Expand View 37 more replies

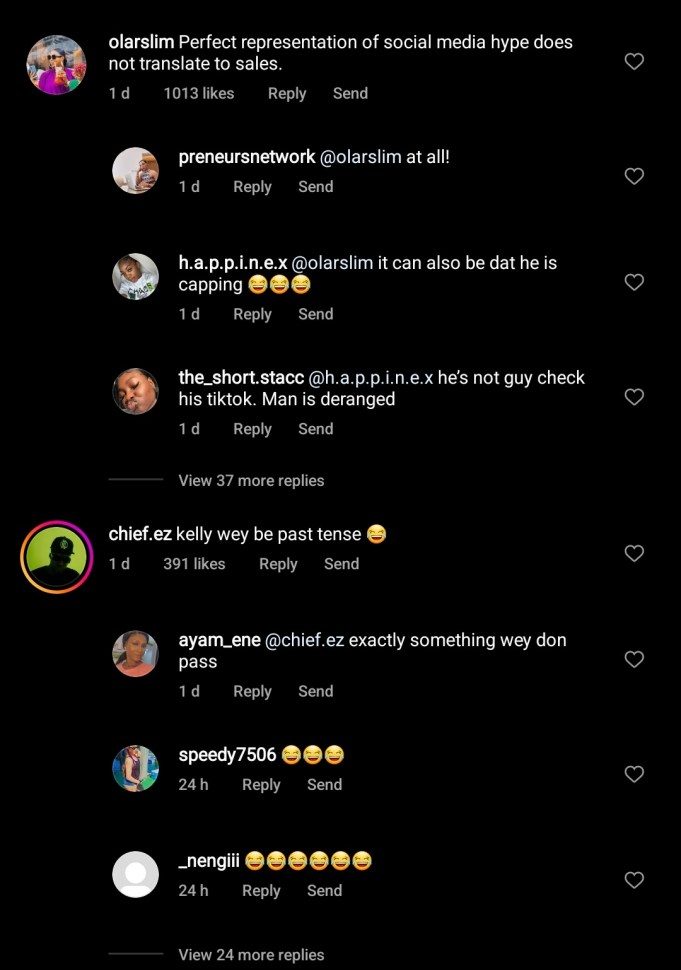251,480
